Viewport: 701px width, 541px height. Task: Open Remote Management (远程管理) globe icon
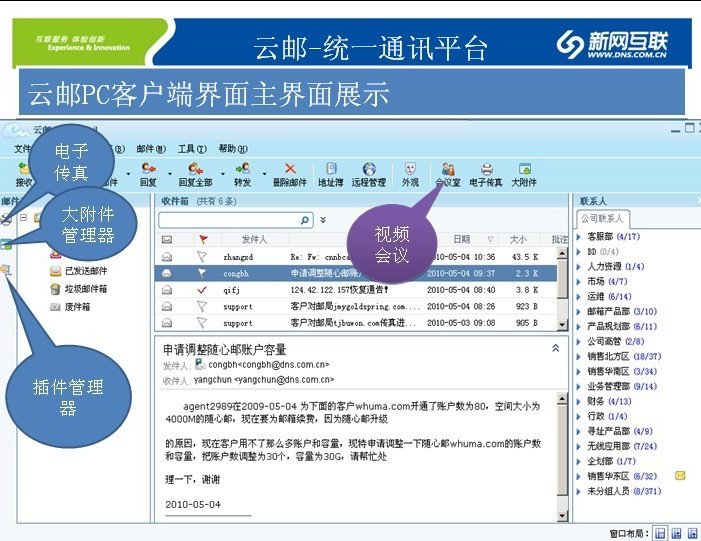(369, 169)
